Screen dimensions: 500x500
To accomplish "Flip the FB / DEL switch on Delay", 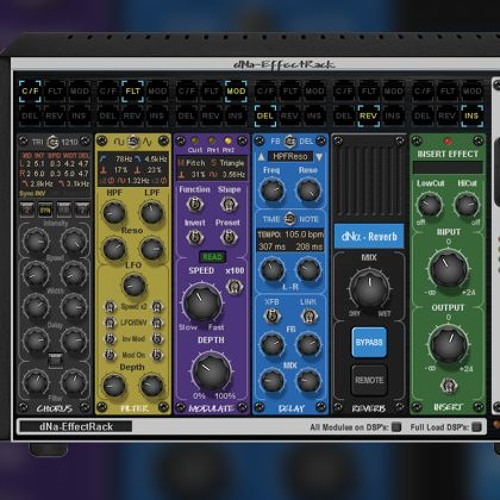I will (290, 141).
